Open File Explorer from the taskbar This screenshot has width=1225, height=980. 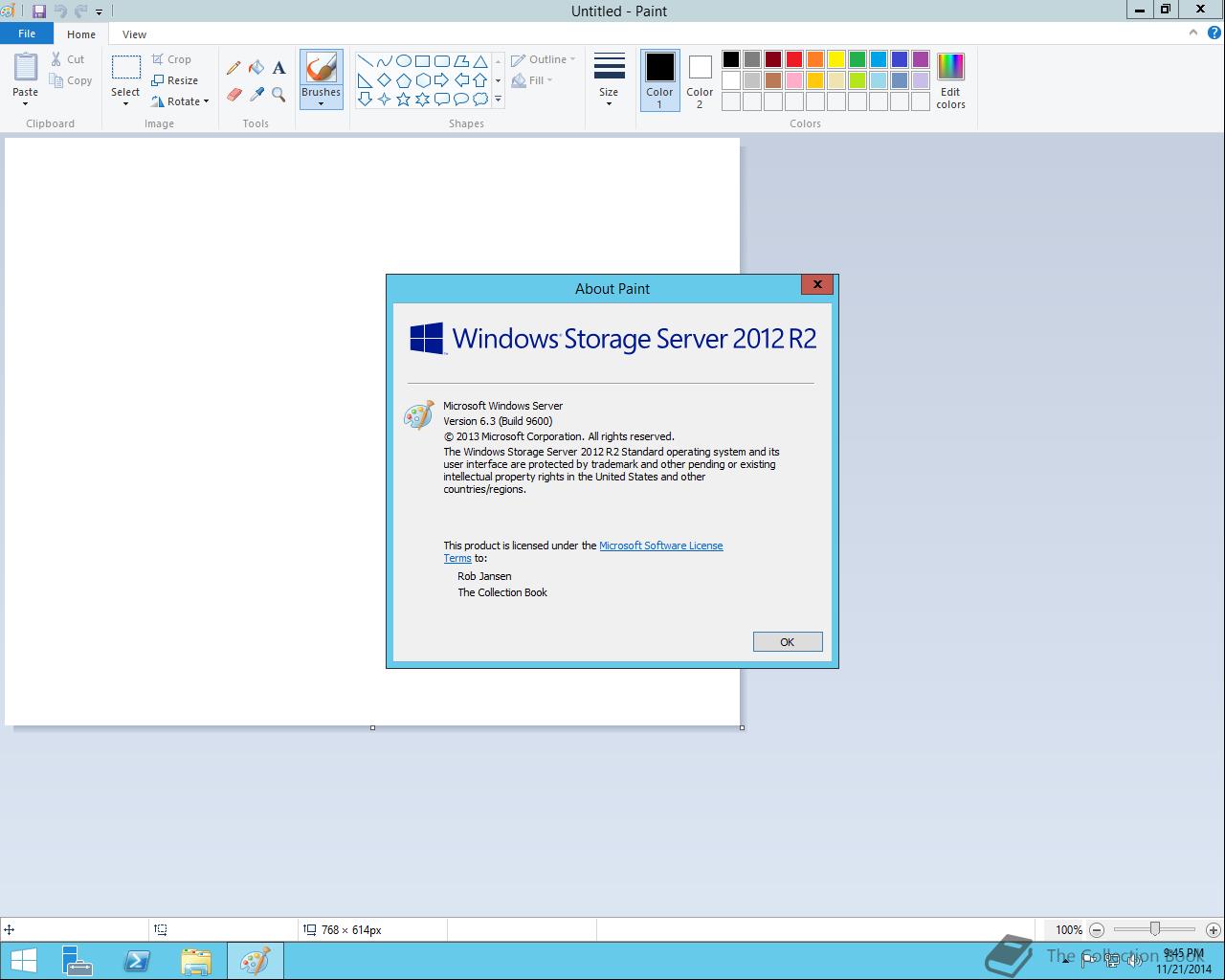coord(196,961)
